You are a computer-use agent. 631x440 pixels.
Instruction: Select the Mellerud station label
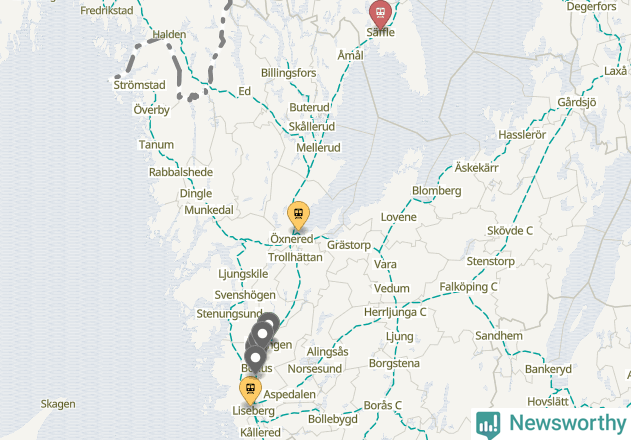click(318, 148)
